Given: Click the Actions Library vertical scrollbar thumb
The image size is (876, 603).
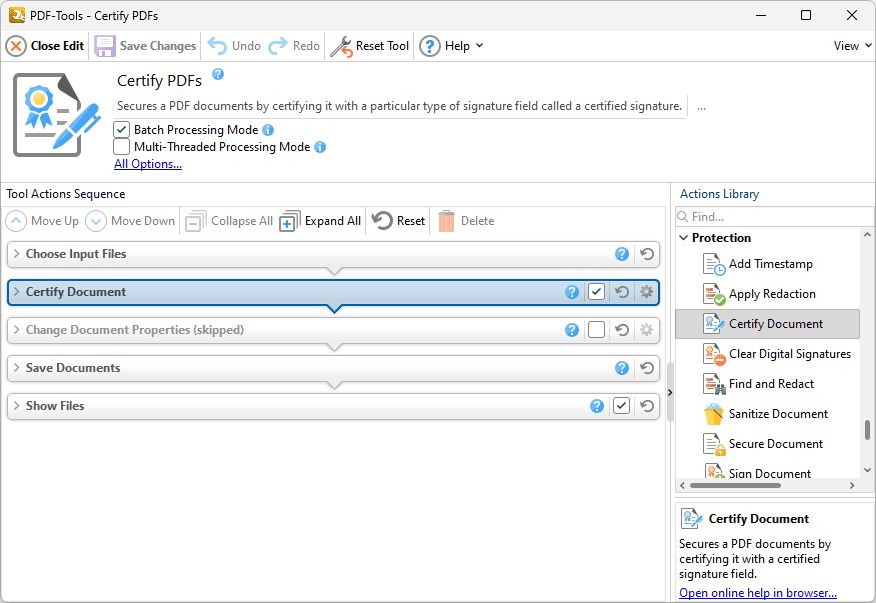Looking at the screenshot, I should click(x=867, y=430).
